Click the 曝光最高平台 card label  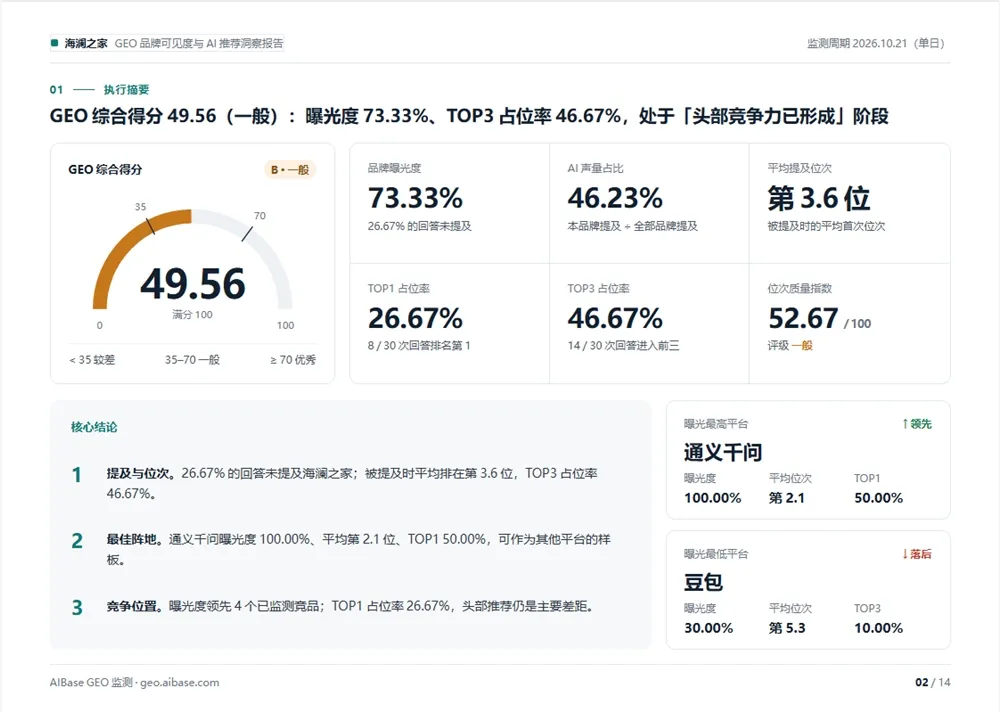[x=716, y=424]
